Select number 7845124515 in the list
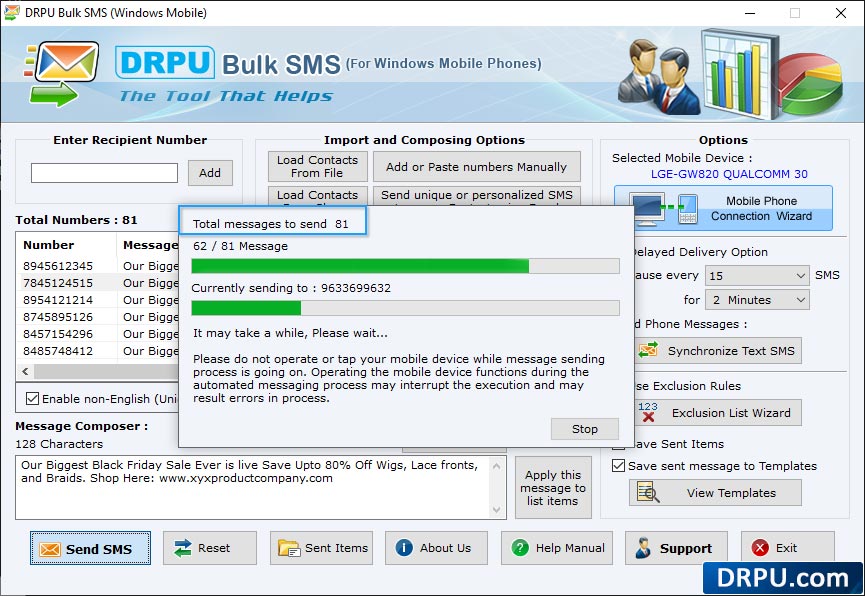The width and height of the screenshot is (865, 596). [58, 283]
